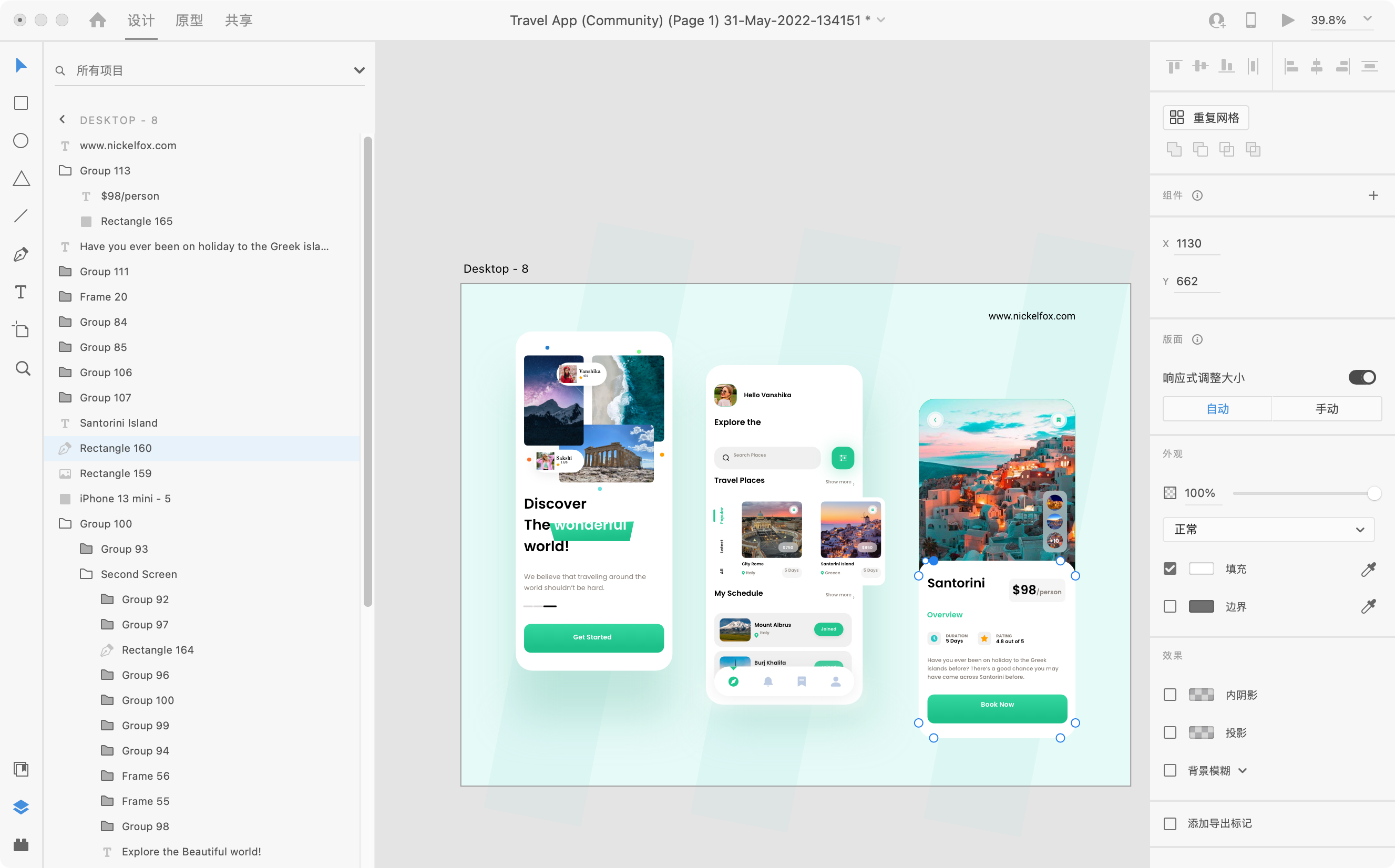Screen dimensions: 1395x868
Task: Select the Text tool
Action: [x=20, y=292]
